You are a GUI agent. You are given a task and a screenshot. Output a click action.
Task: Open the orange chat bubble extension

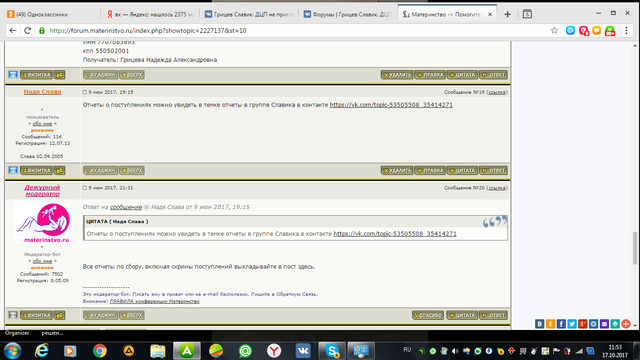click(x=597, y=30)
